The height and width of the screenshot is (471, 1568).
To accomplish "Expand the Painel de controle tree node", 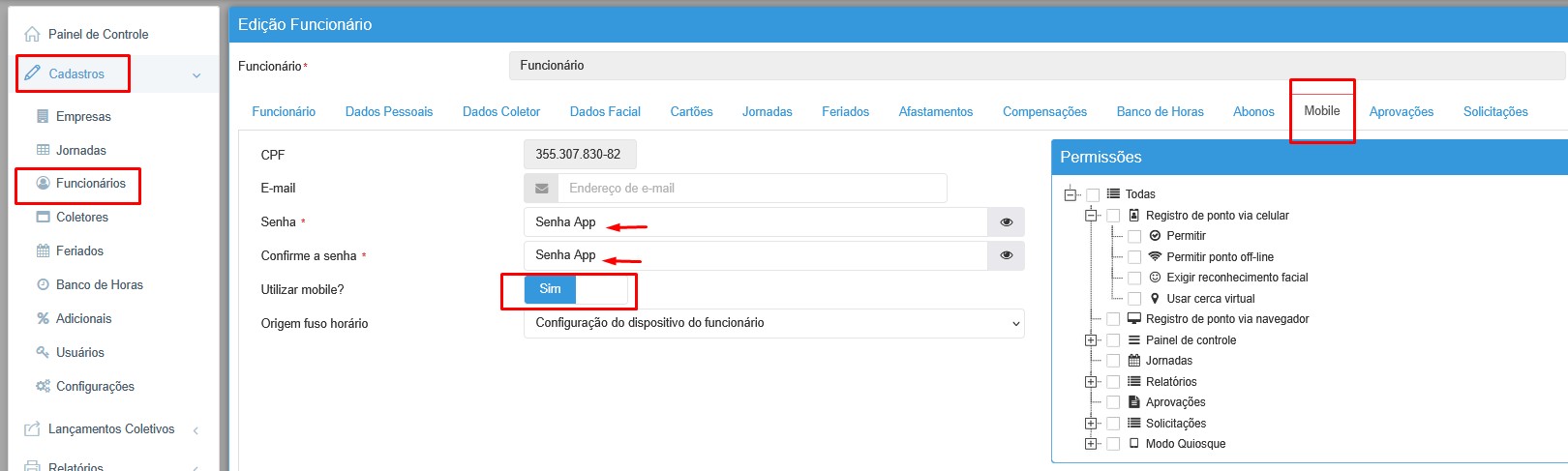I will click(x=1091, y=340).
